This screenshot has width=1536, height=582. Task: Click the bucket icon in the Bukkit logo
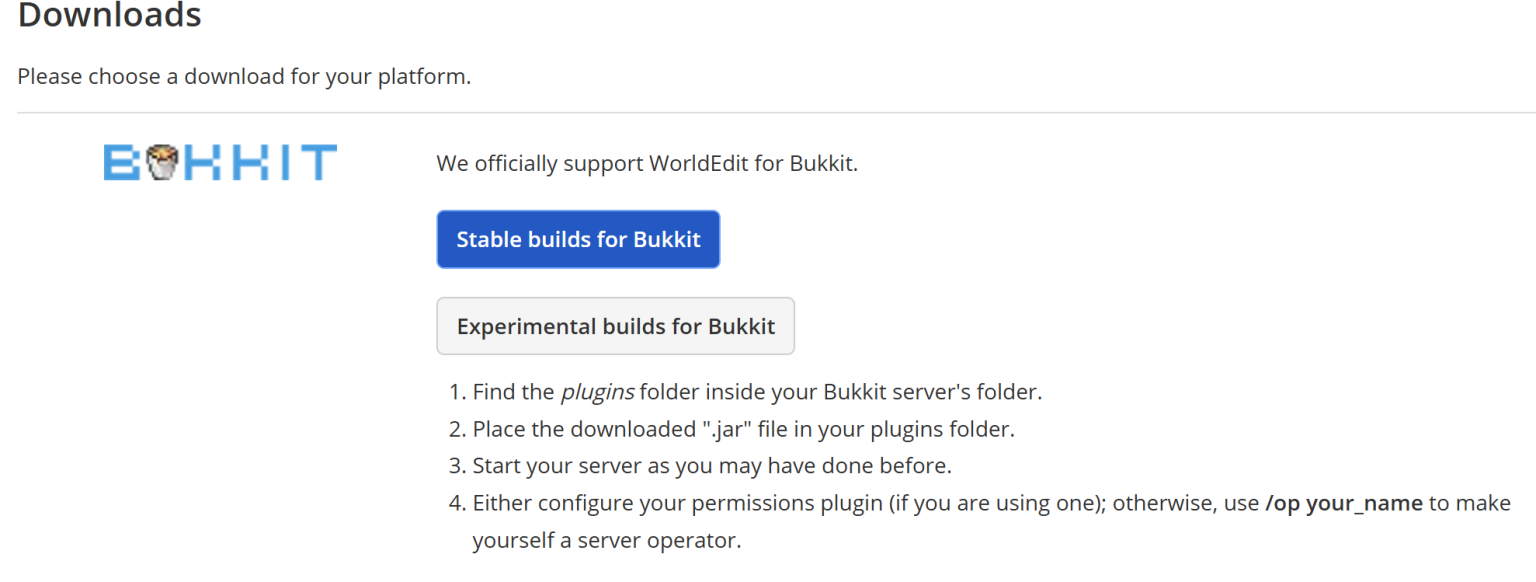(162, 163)
